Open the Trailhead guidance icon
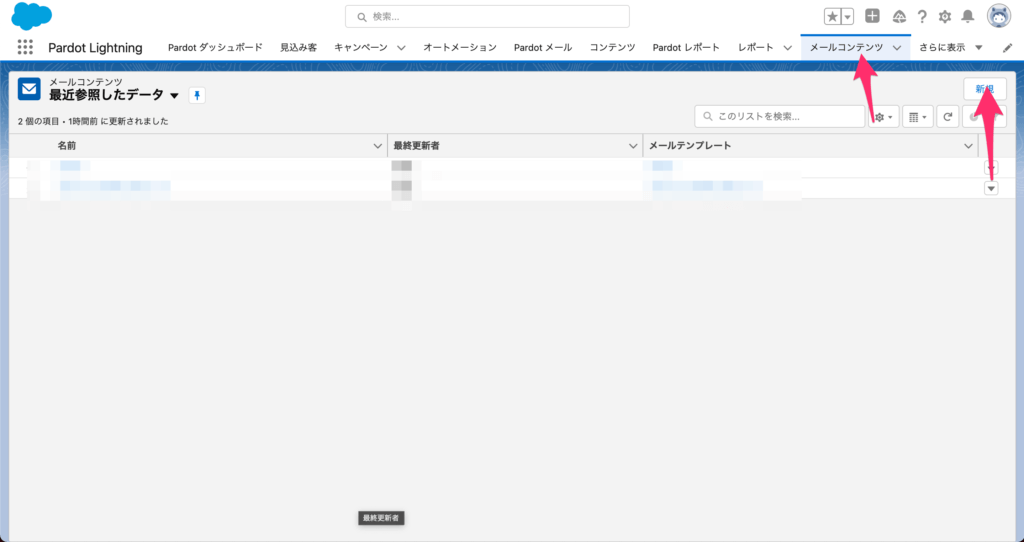The height and width of the screenshot is (542, 1024). tap(899, 16)
